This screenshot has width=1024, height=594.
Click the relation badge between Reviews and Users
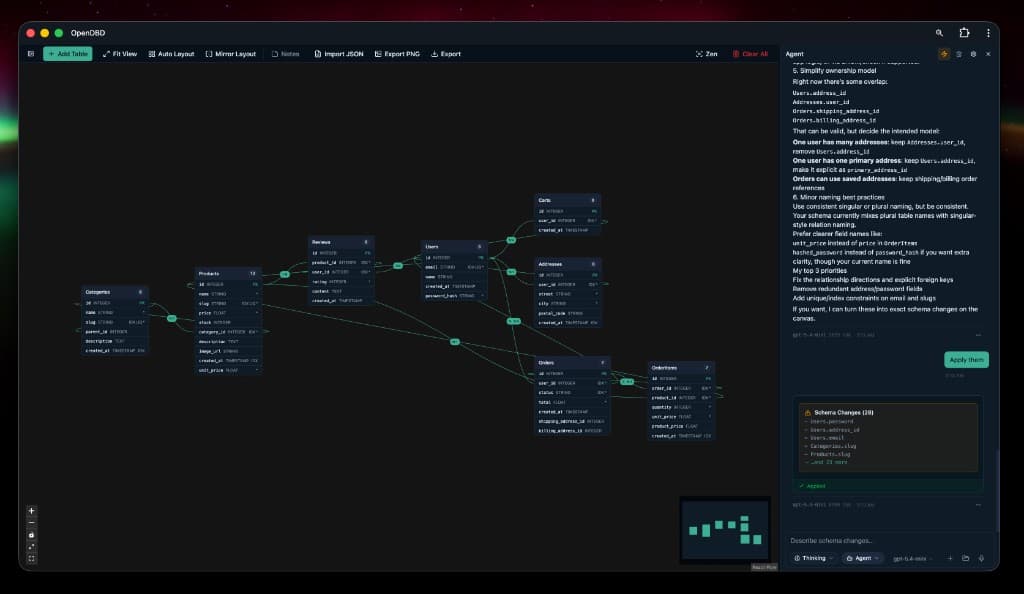point(398,266)
